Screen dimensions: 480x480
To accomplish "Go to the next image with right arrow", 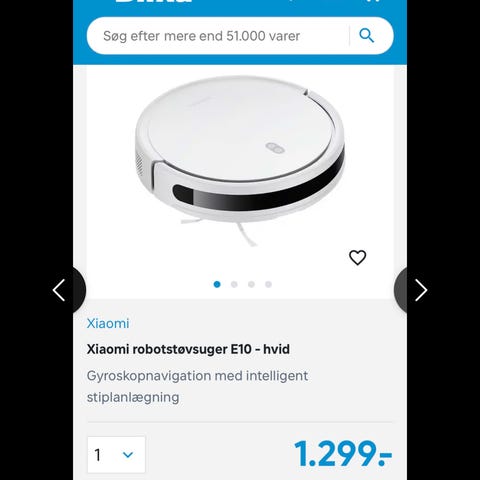I will (x=421, y=290).
